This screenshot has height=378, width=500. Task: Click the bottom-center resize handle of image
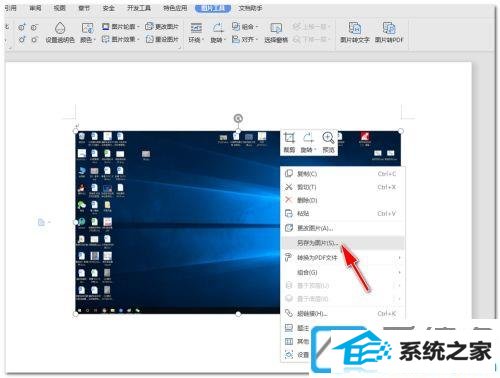[238, 314]
